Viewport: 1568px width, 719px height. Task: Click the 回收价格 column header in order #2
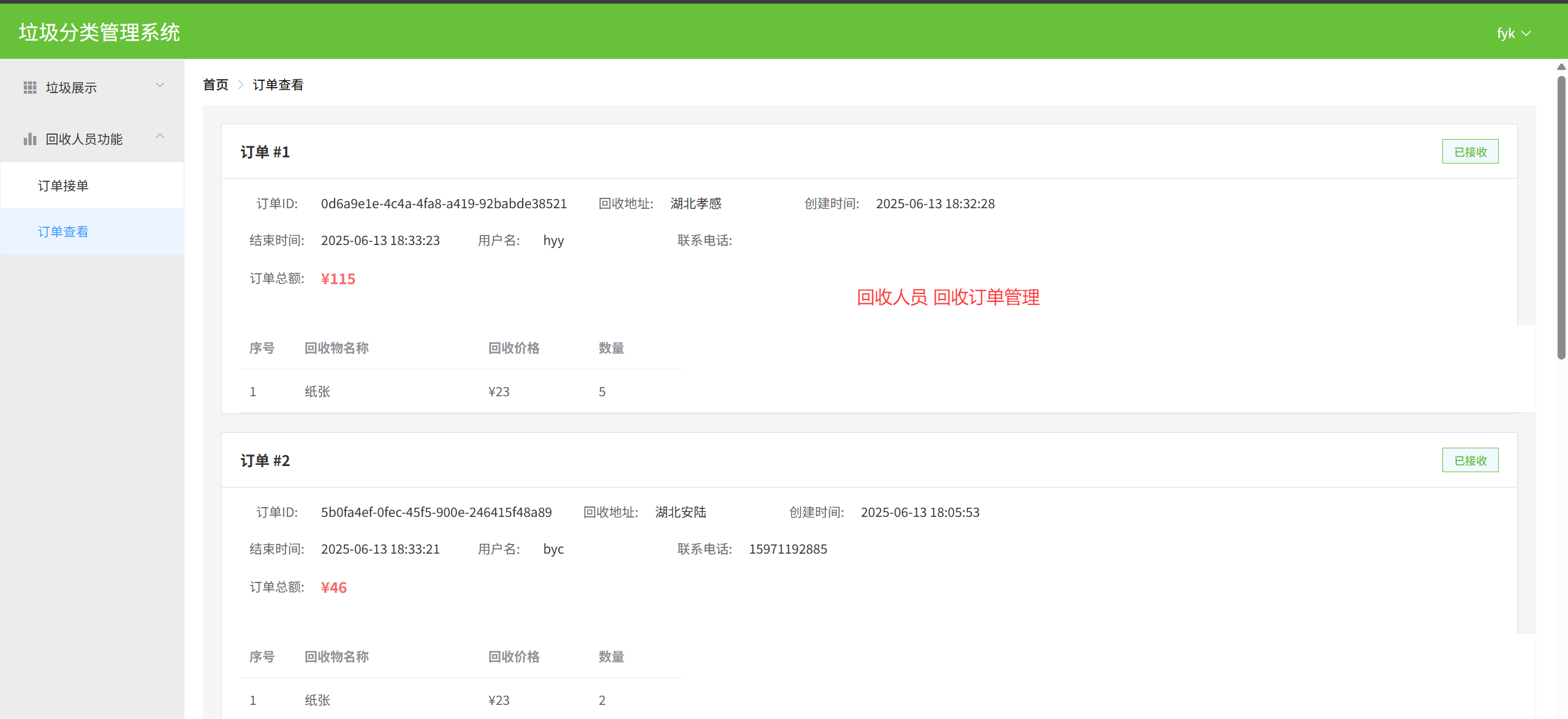click(513, 657)
